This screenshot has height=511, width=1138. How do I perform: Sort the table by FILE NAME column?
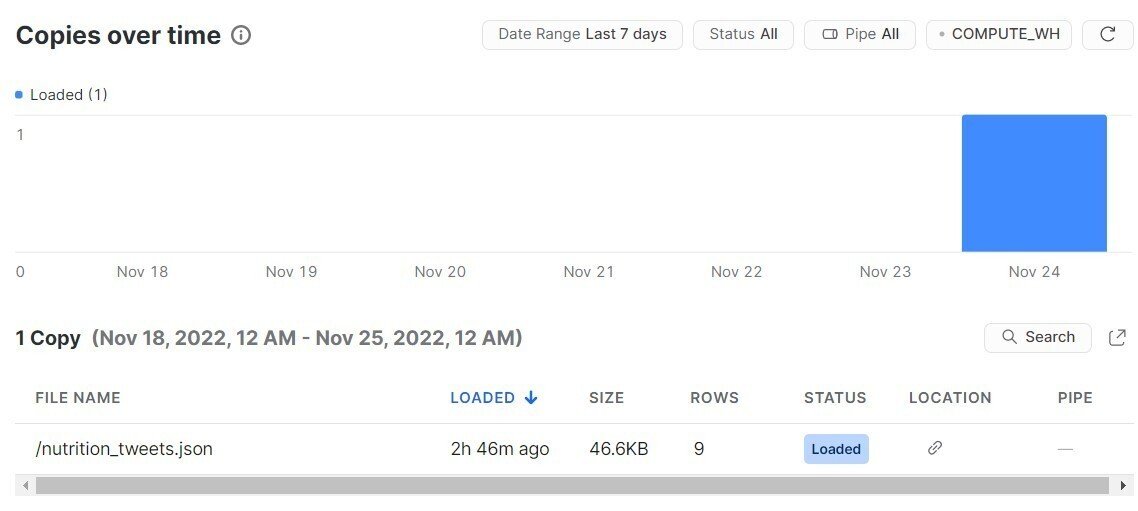[78, 398]
